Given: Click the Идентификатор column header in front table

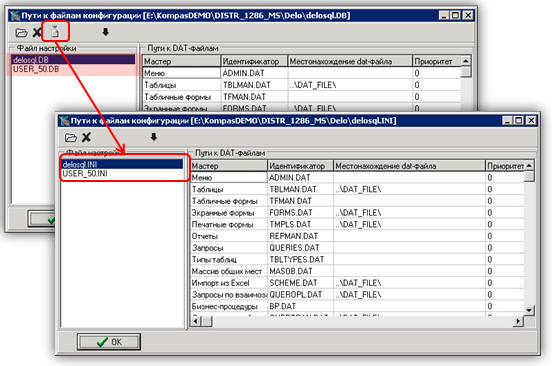Looking at the screenshot, I should [300, 166].
